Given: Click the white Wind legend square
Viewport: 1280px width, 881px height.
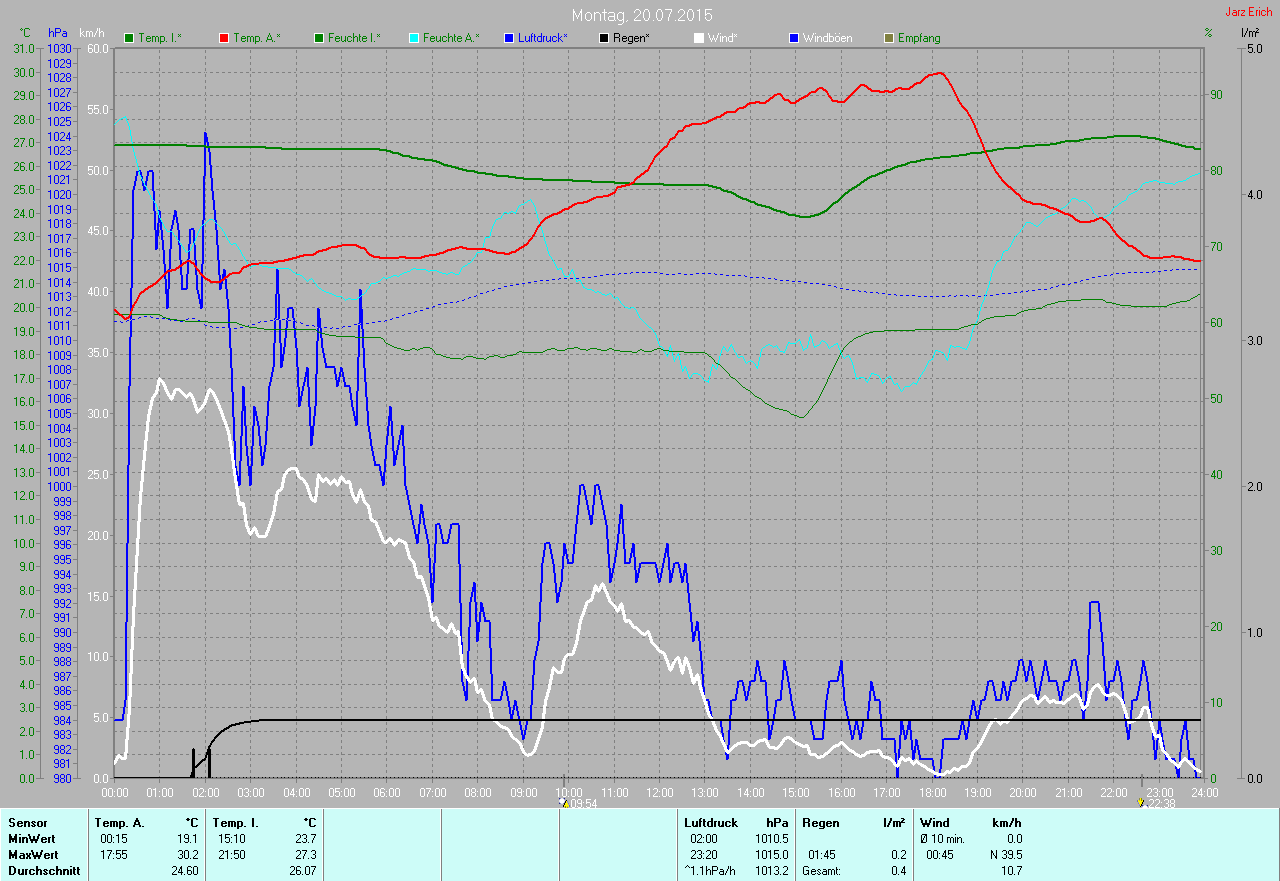Looking at the screenshot, I should point(698,38).
